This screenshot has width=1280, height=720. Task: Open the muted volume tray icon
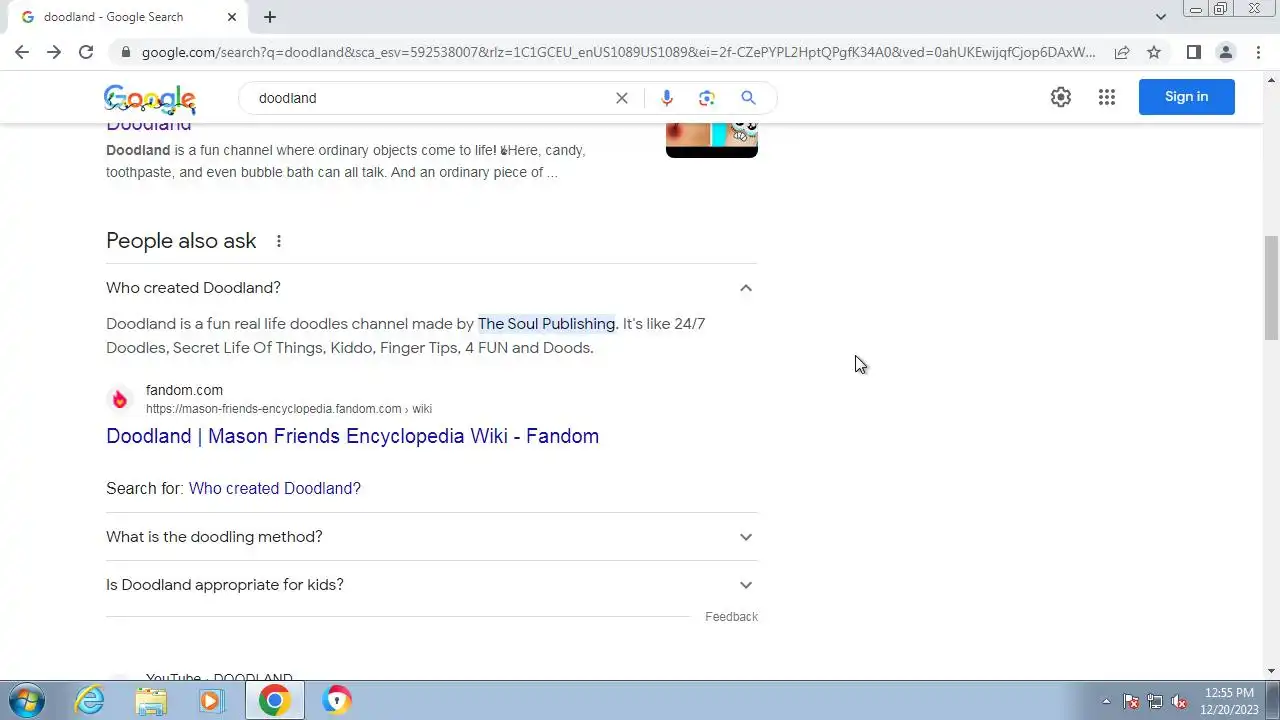(x=1180, y=701)
